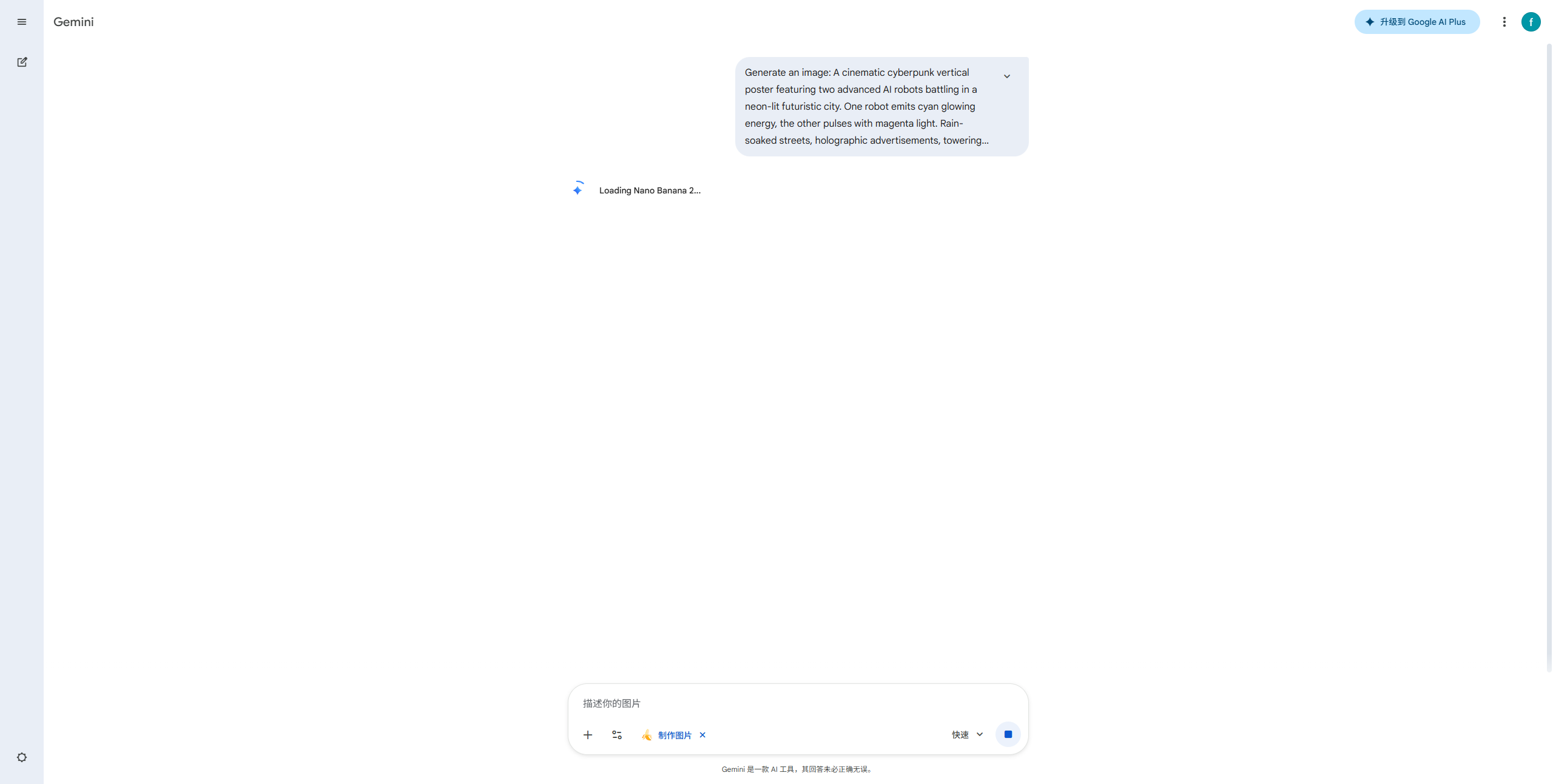
Task: Click the user prompt message bubble
Action: [x=881, y=107]
